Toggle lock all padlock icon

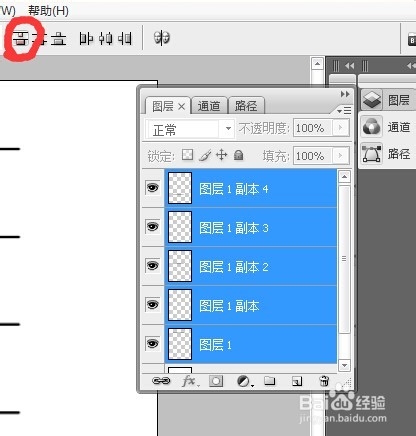tap(238, 155)
